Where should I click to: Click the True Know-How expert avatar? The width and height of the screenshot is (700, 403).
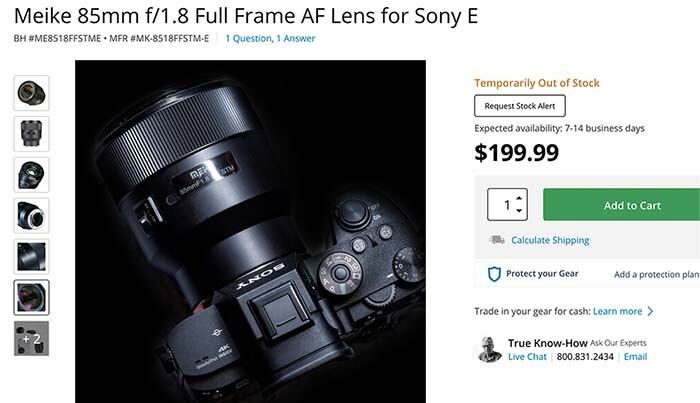pos(489,349)
